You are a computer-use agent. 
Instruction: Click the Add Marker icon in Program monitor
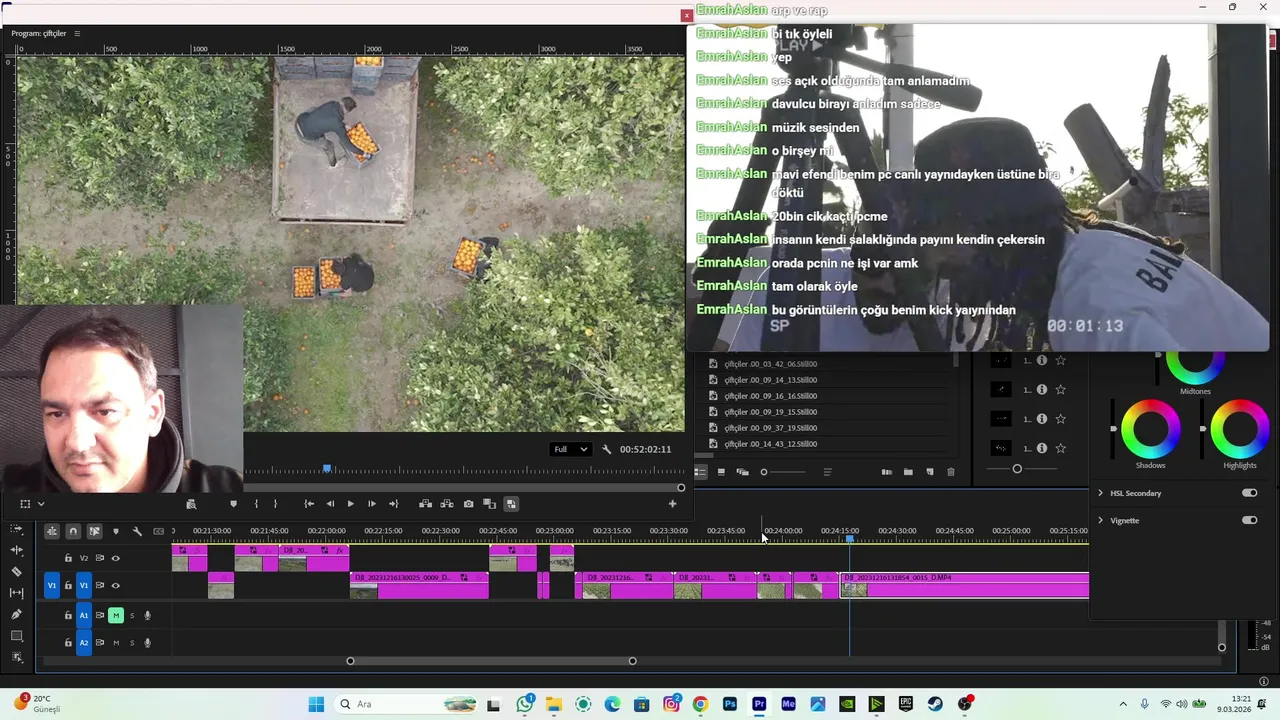[234, 504]
